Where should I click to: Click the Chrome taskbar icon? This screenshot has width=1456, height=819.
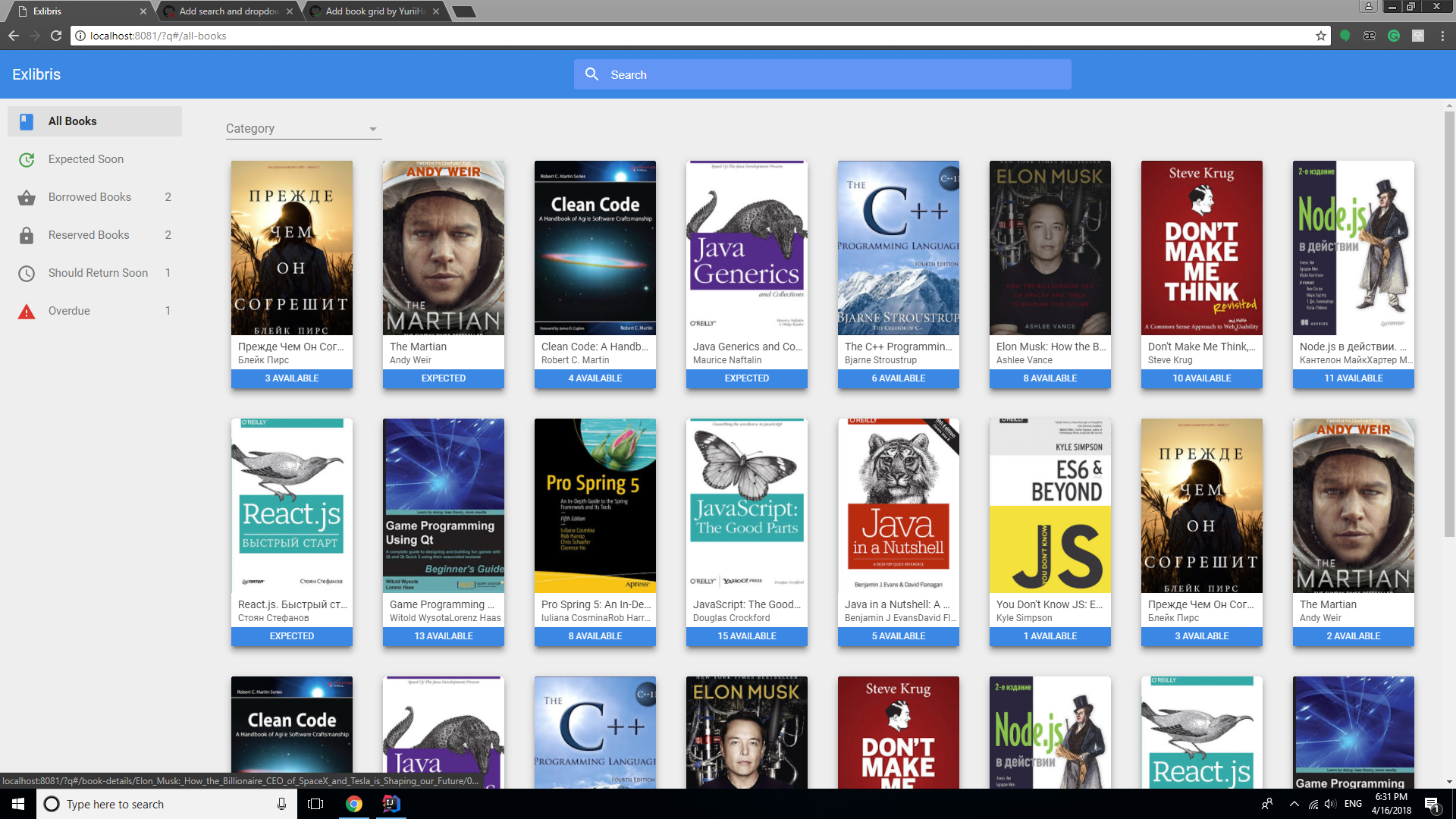354,804
